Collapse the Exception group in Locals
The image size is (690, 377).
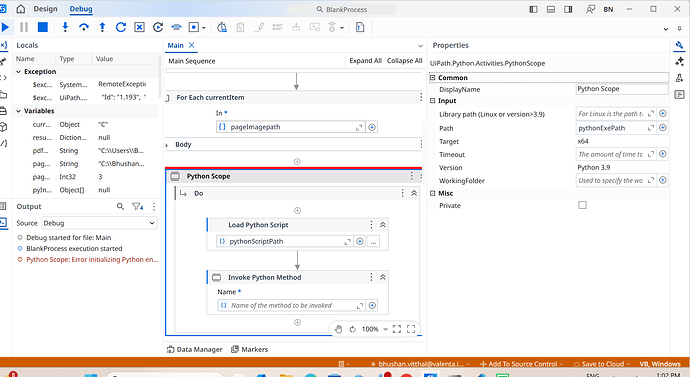pos(18,72)
